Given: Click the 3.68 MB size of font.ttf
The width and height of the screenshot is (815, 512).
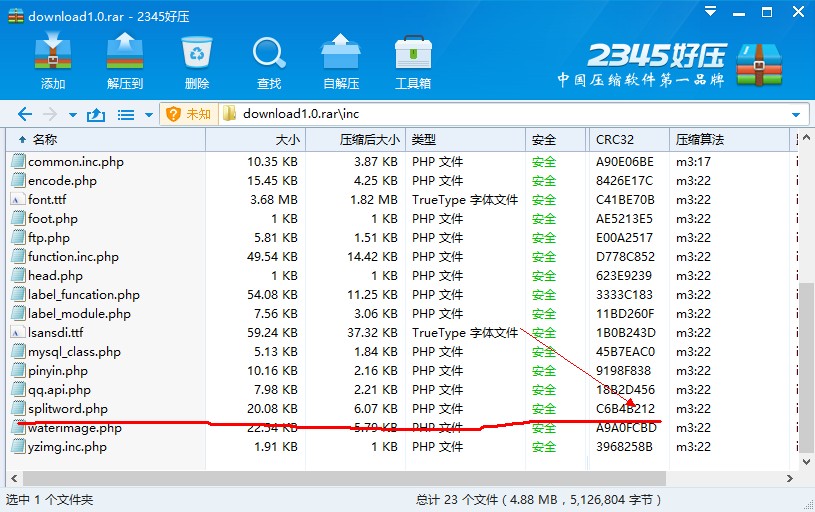Looking at the screenshot, I should (x=274, y=200).
